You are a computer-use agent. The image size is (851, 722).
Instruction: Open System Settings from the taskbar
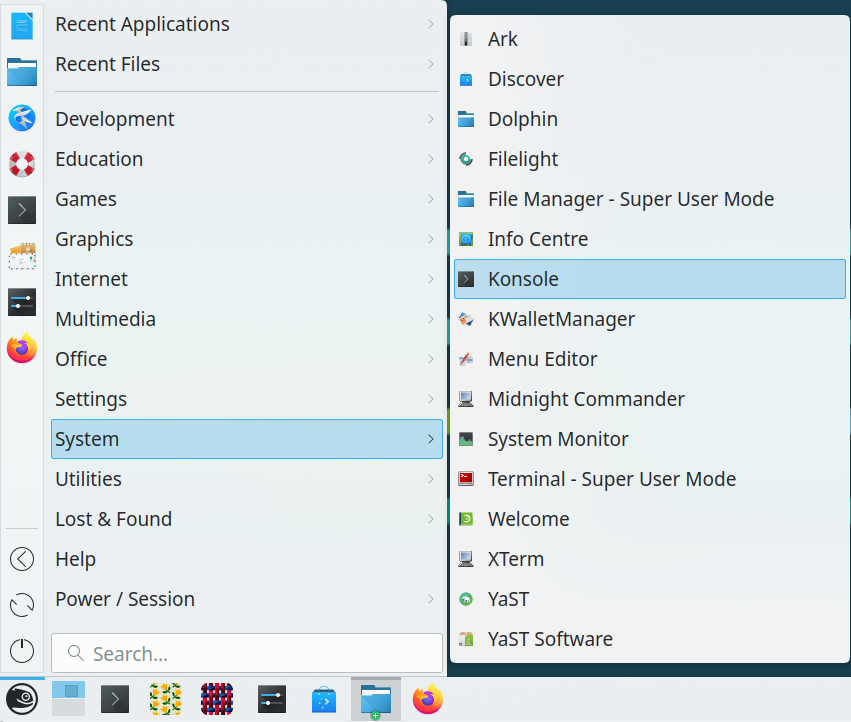click(271, 699)
